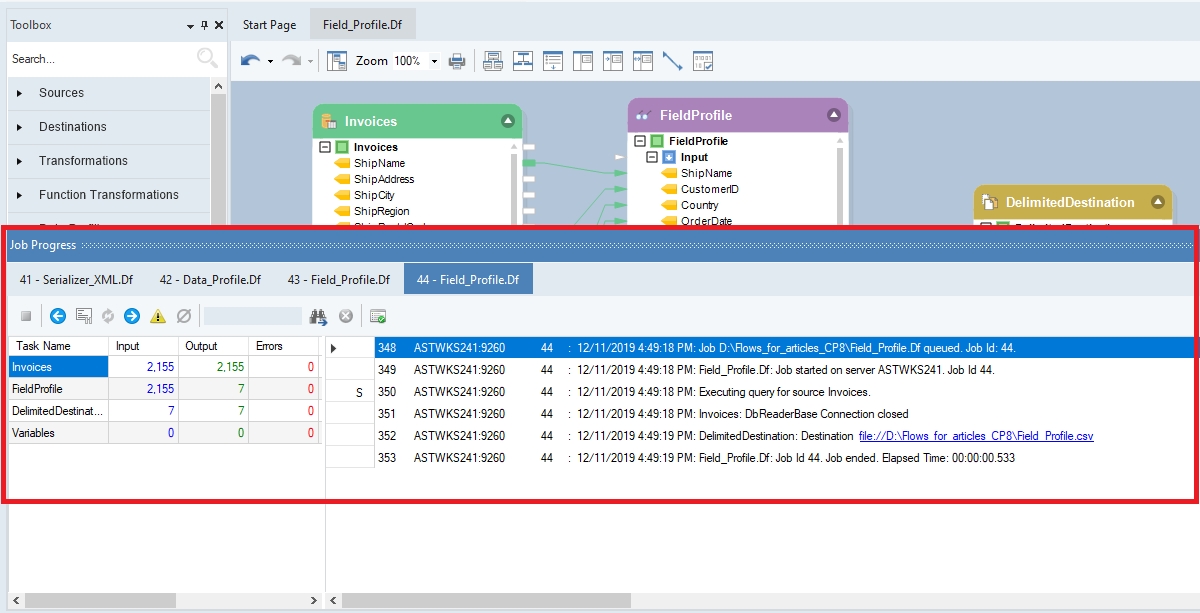Click the stop job square icon
Image resolution: width=1200 pixels, height=613 pixels.
(x=27, y=316)
